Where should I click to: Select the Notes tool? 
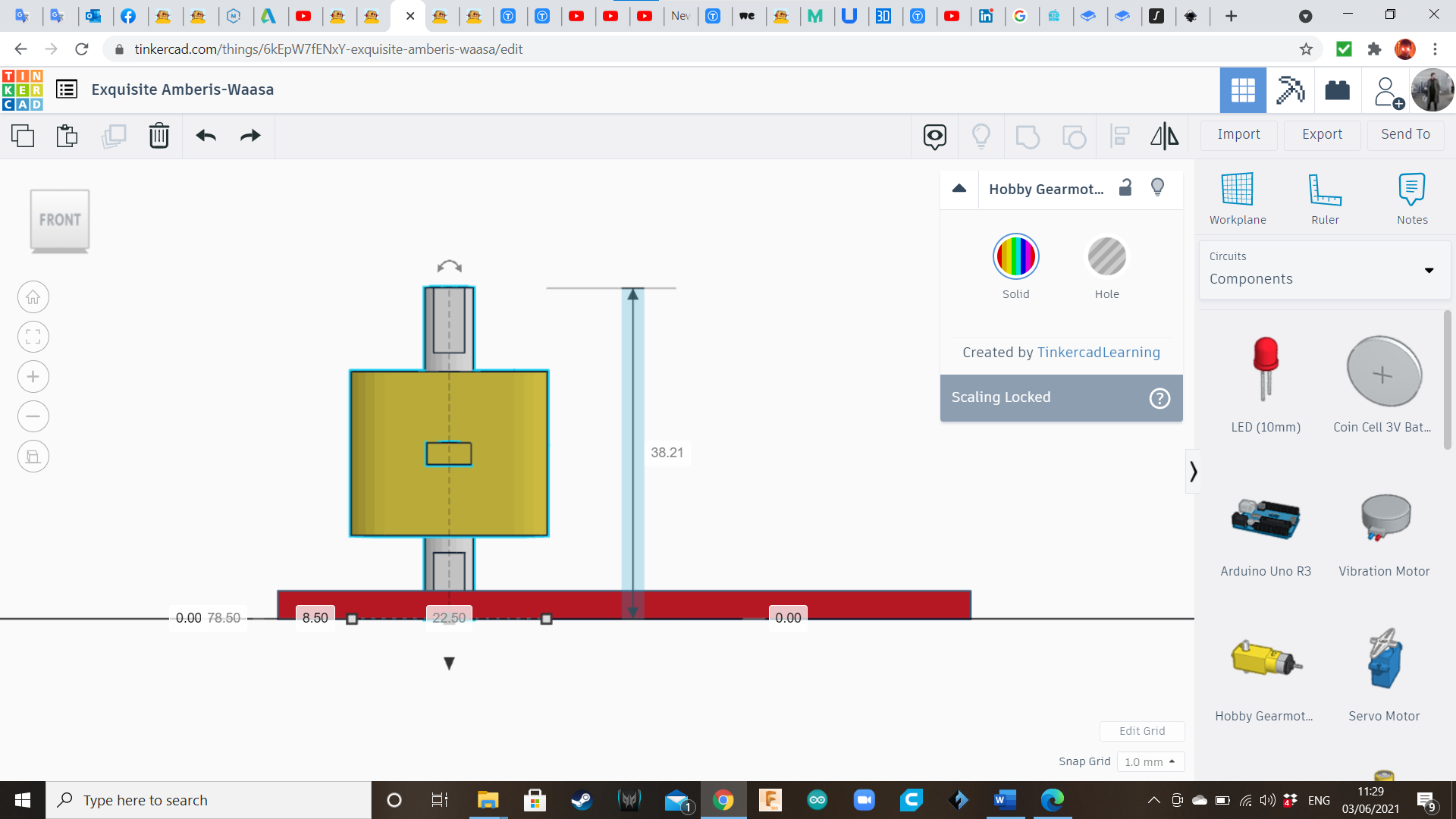(1412, 197)
